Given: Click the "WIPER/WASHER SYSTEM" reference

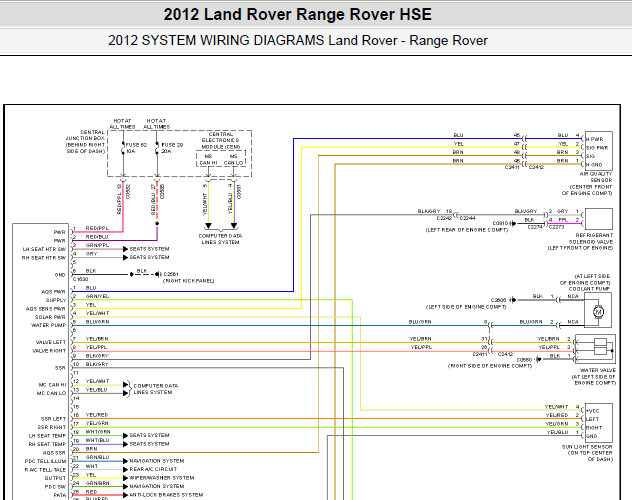Looking at the screenshot, I should point(162,478).
